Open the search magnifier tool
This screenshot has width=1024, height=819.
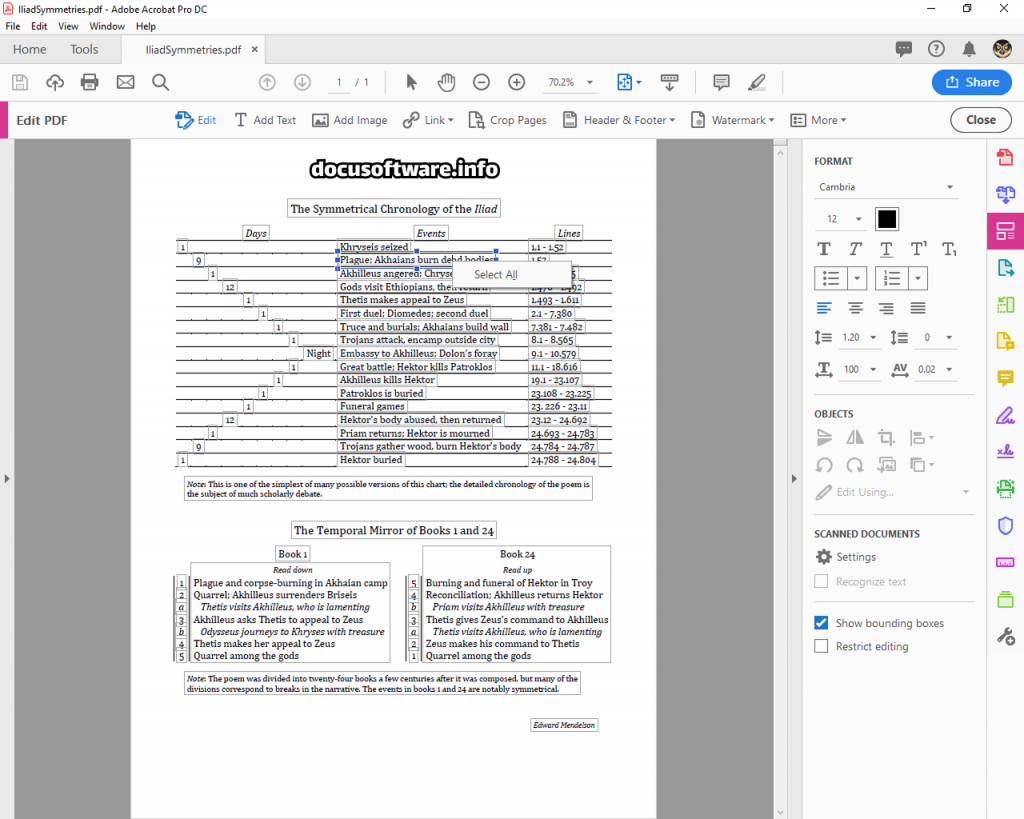click(x=160, y=82)
